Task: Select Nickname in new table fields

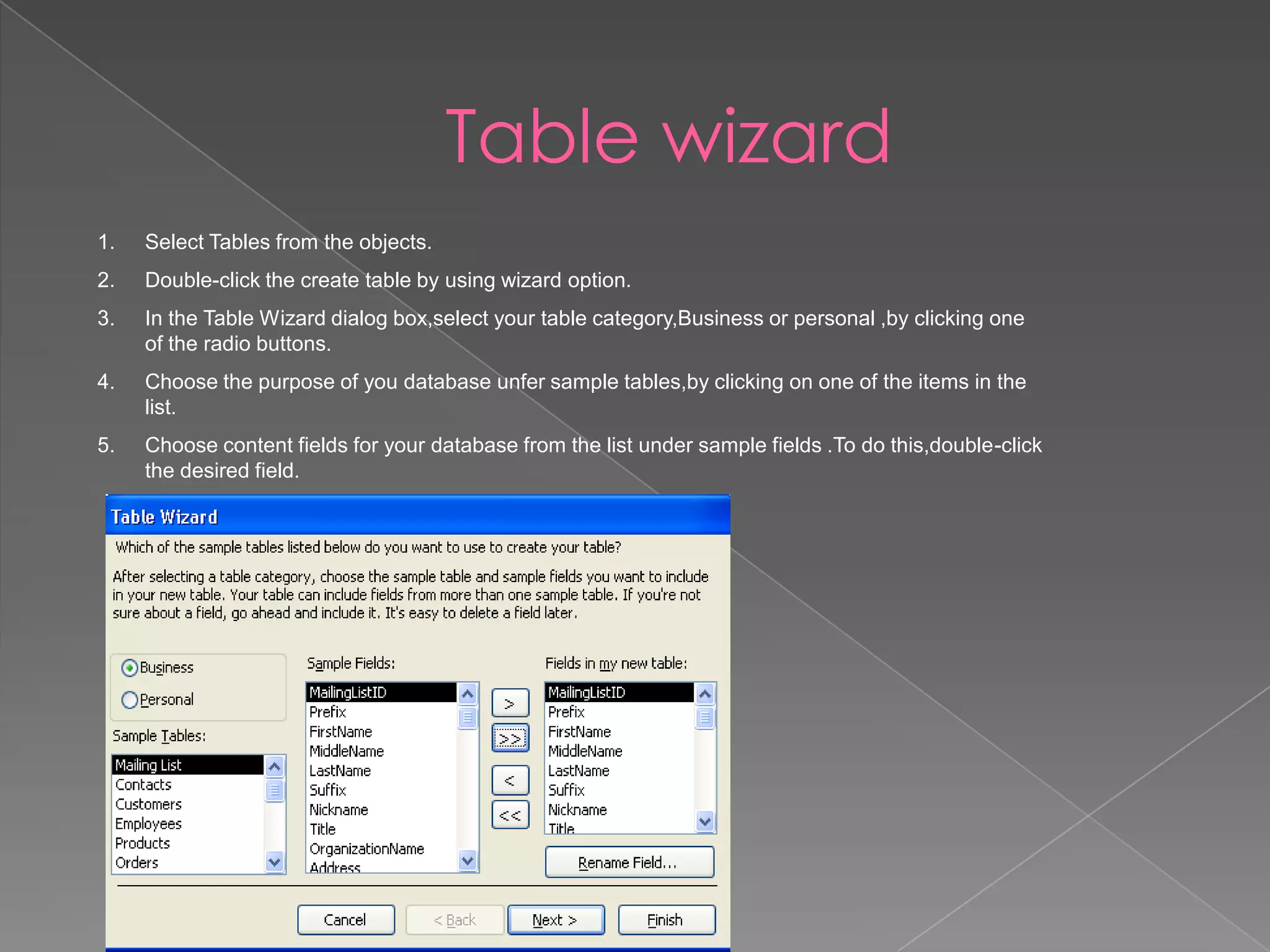Action: click(x=619, y=809)
